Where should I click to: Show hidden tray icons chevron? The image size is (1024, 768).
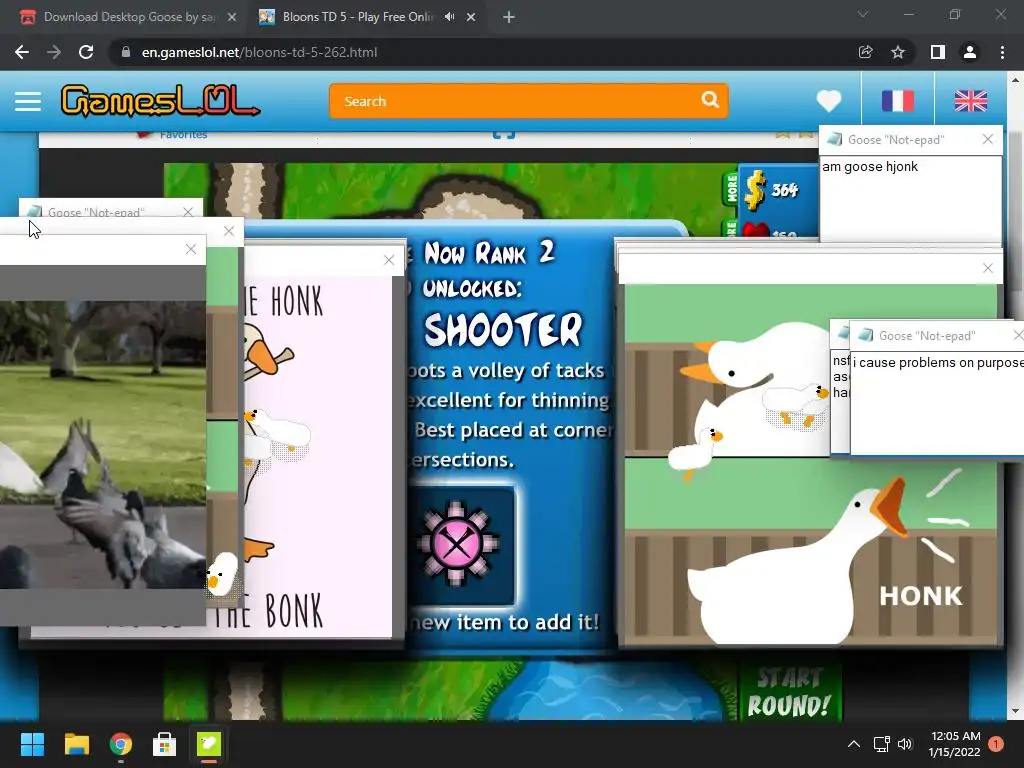pyautogui.click(x=854, y=744)
